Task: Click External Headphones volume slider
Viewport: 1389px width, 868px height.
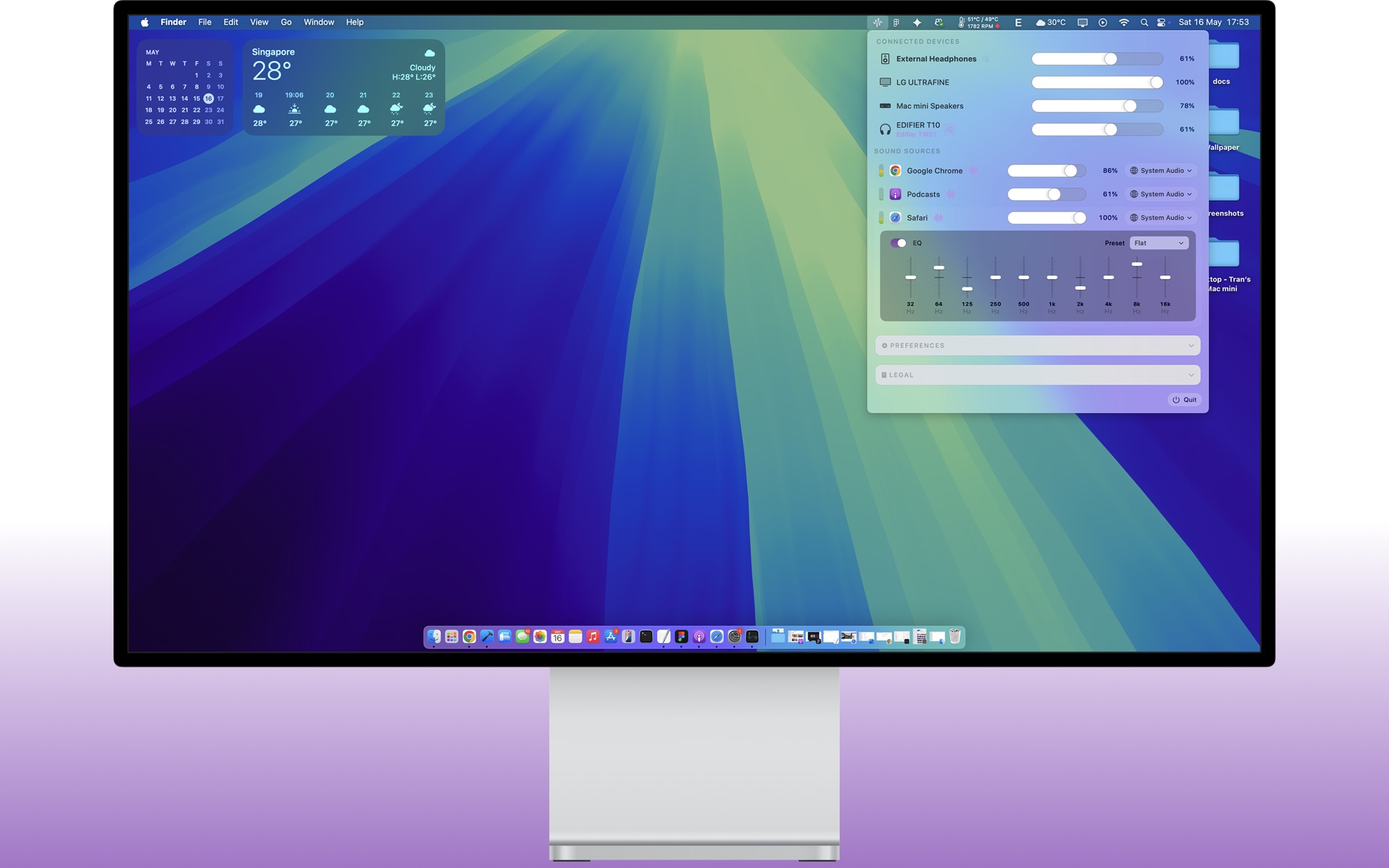Action: tap(1097, 59)
